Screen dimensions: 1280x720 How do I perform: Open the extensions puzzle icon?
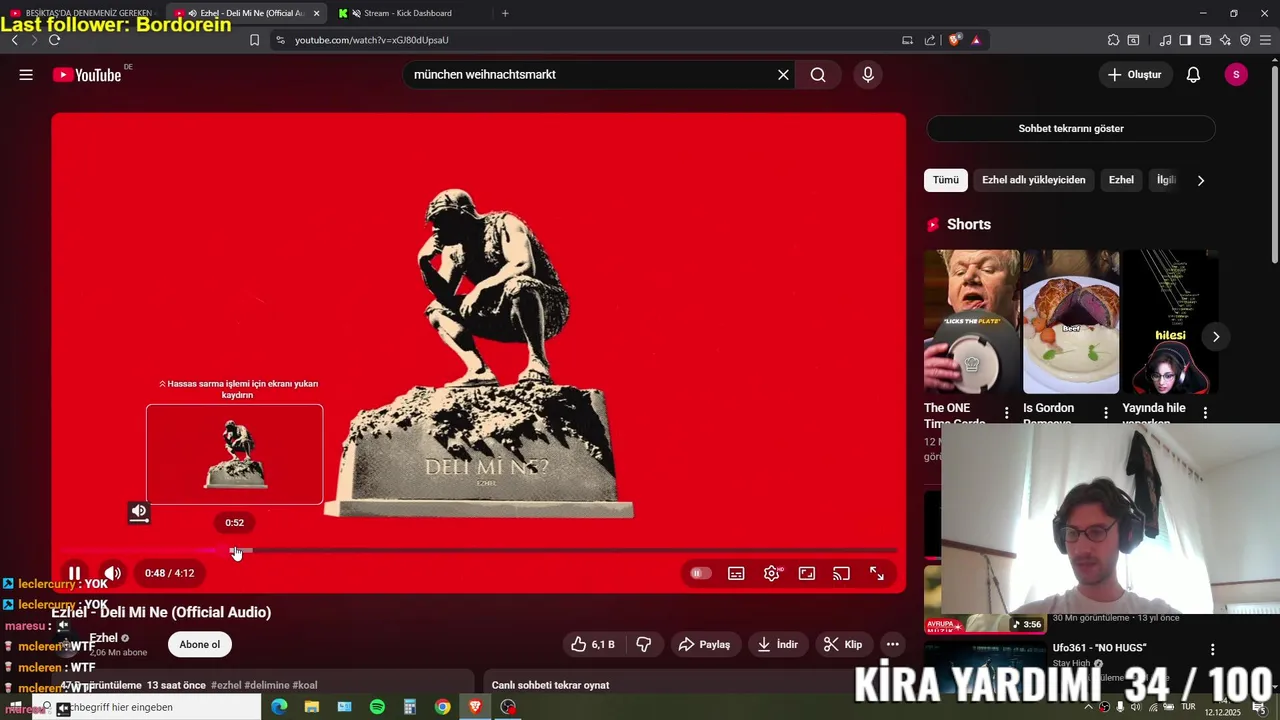(1113, 40)
